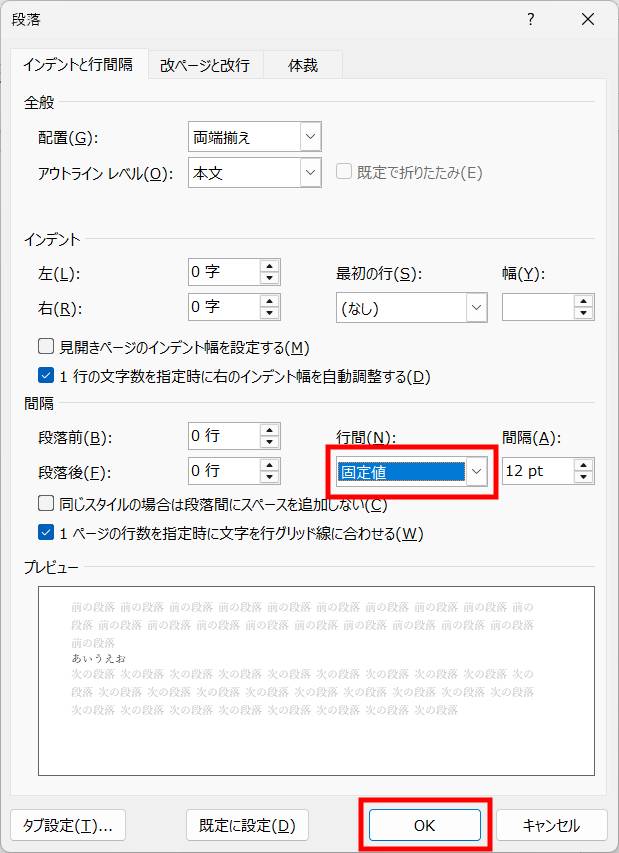Decrease 間隔 12 pt with down arrow

pos(583,478)
